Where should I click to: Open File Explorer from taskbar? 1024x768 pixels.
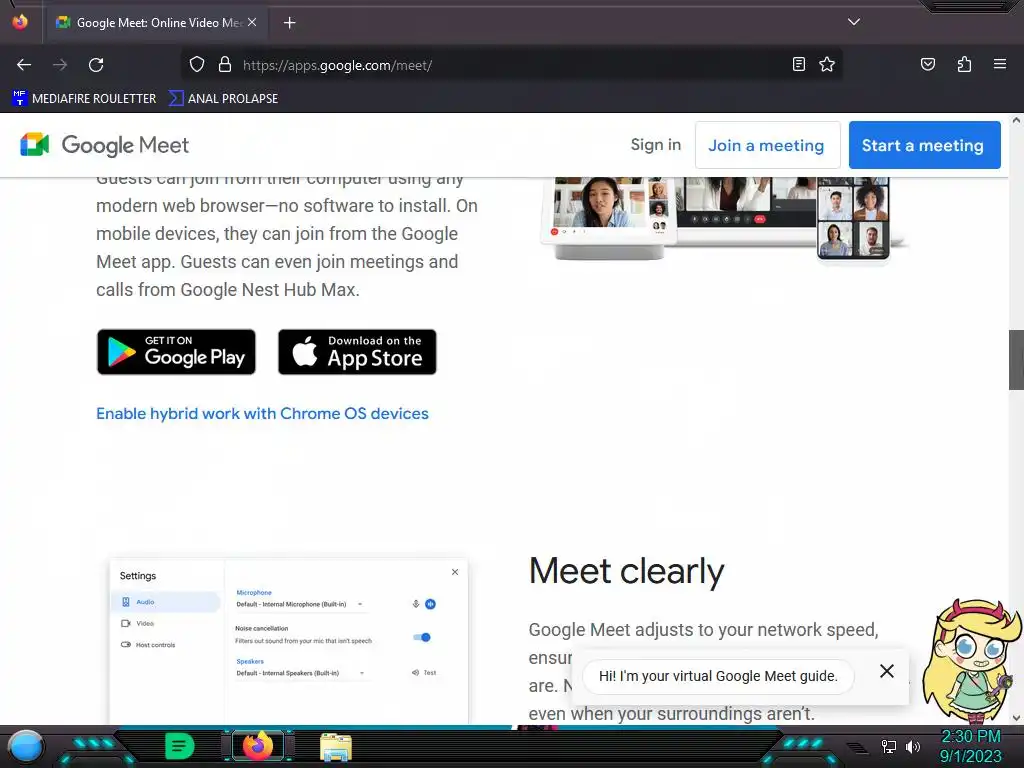[336, 746]
